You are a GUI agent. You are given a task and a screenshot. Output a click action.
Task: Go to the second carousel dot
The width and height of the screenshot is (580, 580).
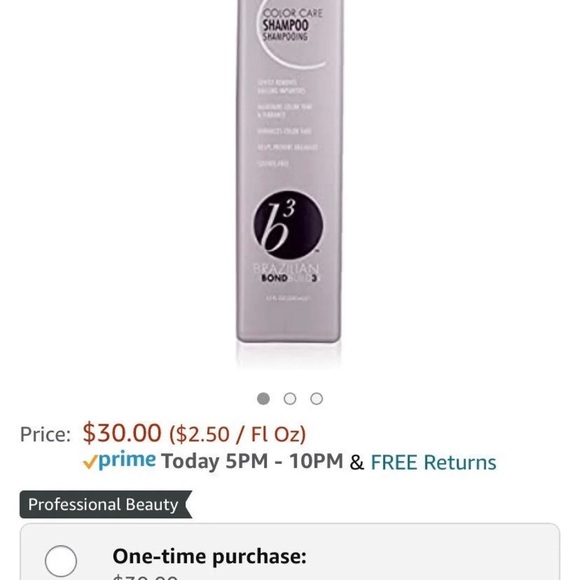(x=290, y=398)
